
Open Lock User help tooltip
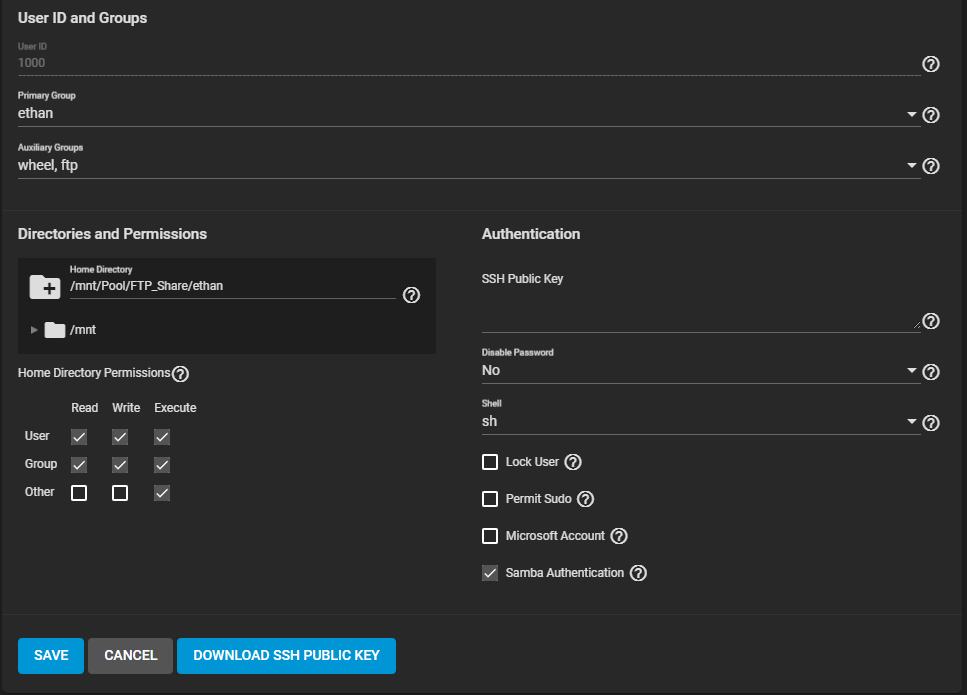[x=573, y=462]
